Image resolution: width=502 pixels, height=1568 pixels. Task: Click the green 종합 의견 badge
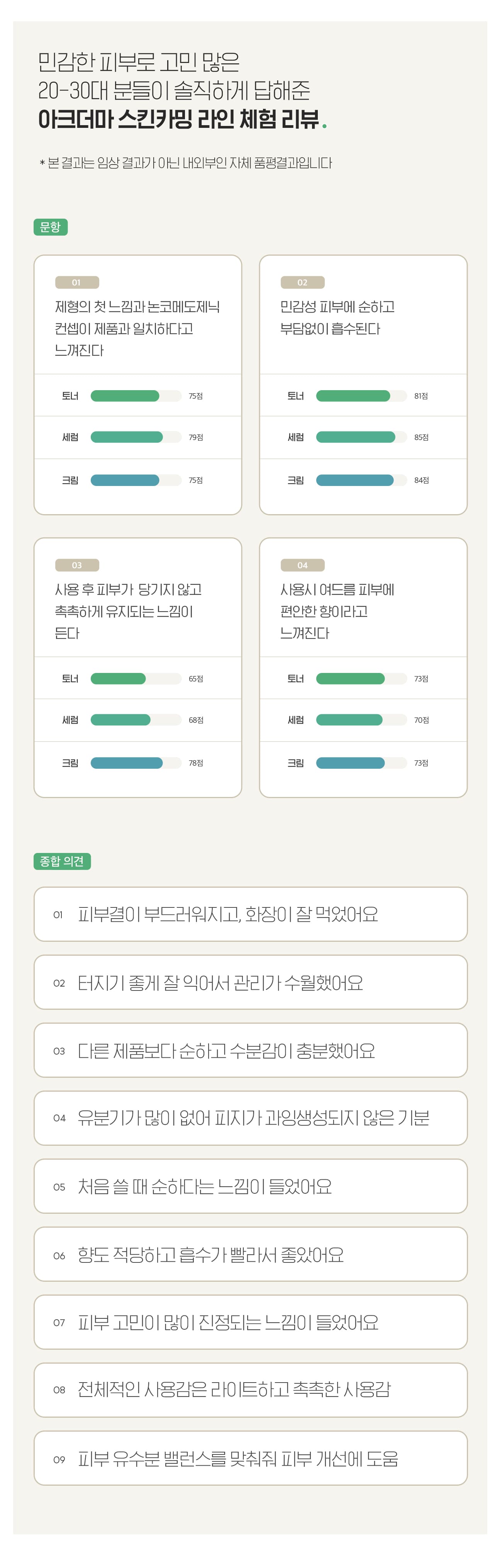[62, 861]
